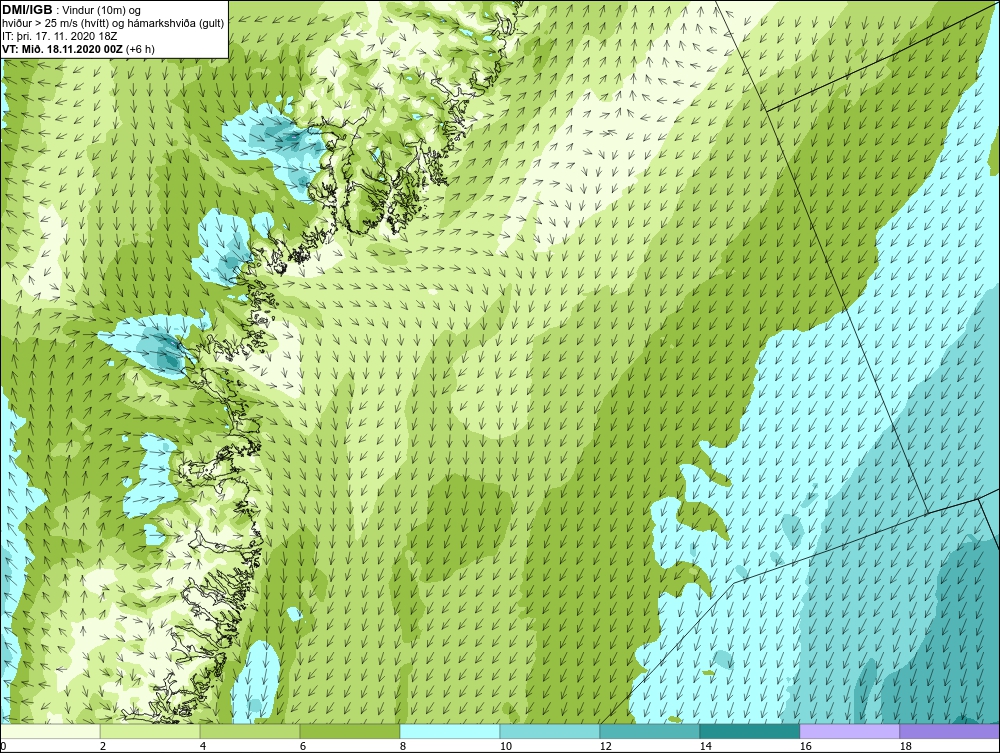Click the 8–10 m/s light cyan swatch
The image size is (1000, 753).
click(x=450, y=731)
